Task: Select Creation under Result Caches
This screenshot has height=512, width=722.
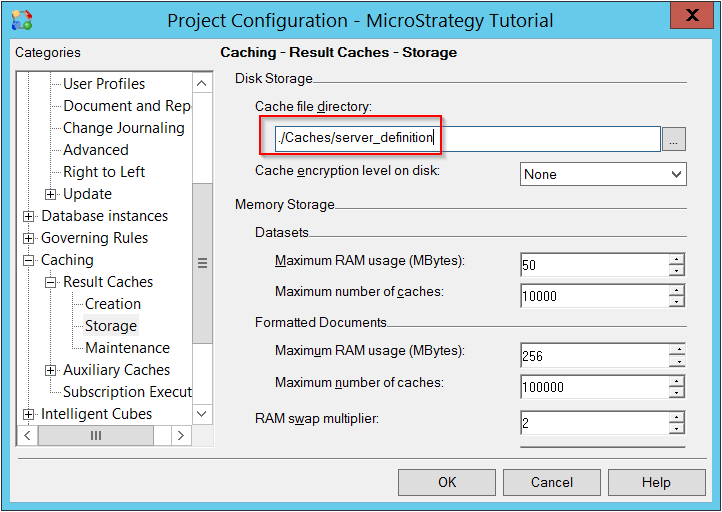Action: [x=112, y=304]
